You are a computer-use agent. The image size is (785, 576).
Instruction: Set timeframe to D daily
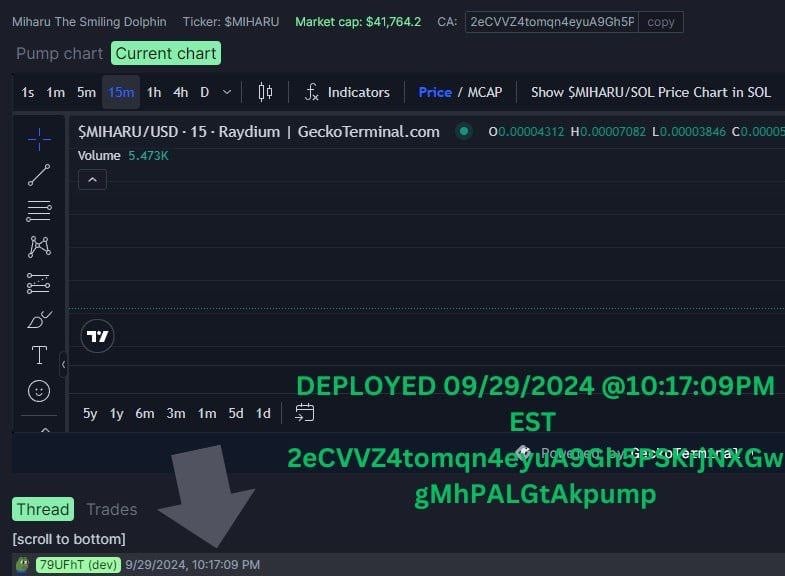[x=204, y=93]
